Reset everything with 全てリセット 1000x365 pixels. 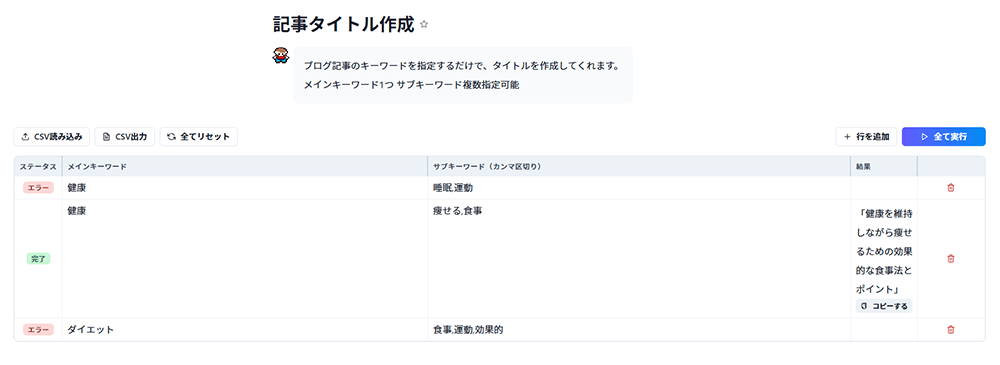(198, 137)
